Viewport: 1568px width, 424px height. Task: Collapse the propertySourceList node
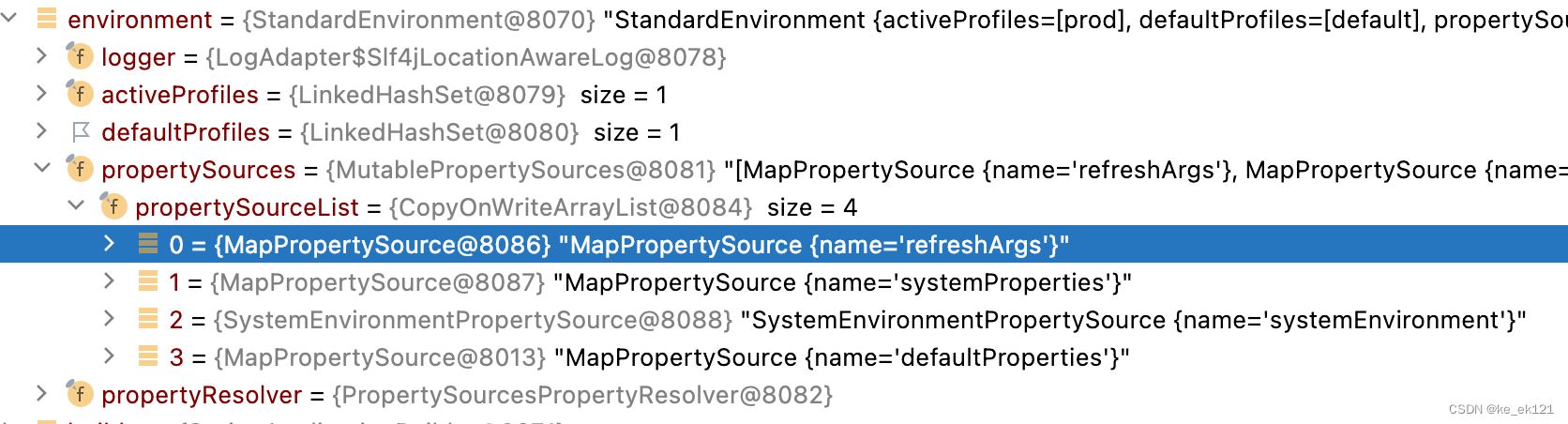(x=76, y=206)
